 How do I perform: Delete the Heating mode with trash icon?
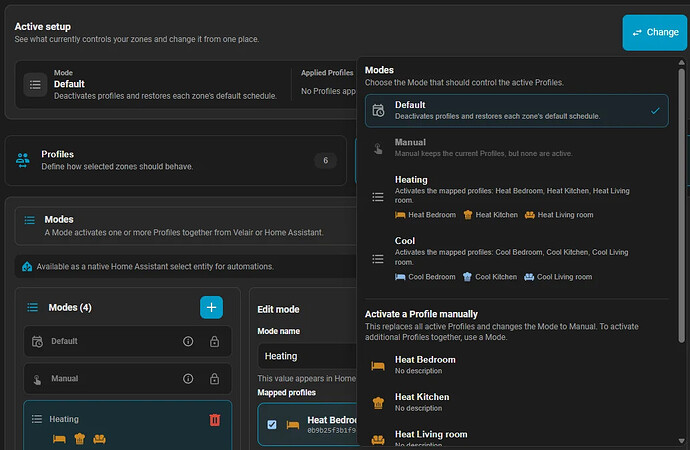(215, 420)
